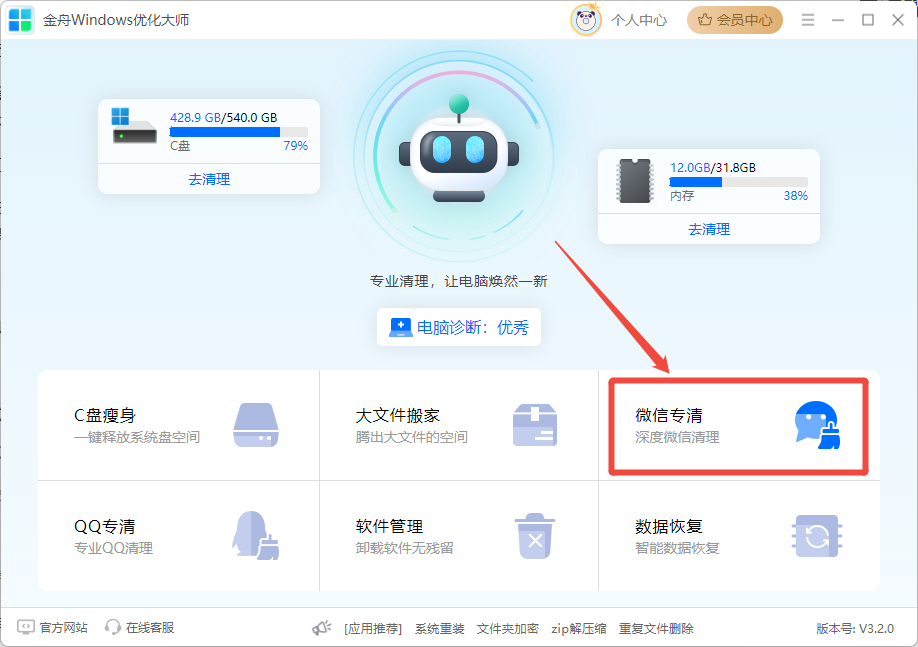Click the robot mascot in the center
Screen dimensions: 918x647
(x=458, y=150)
